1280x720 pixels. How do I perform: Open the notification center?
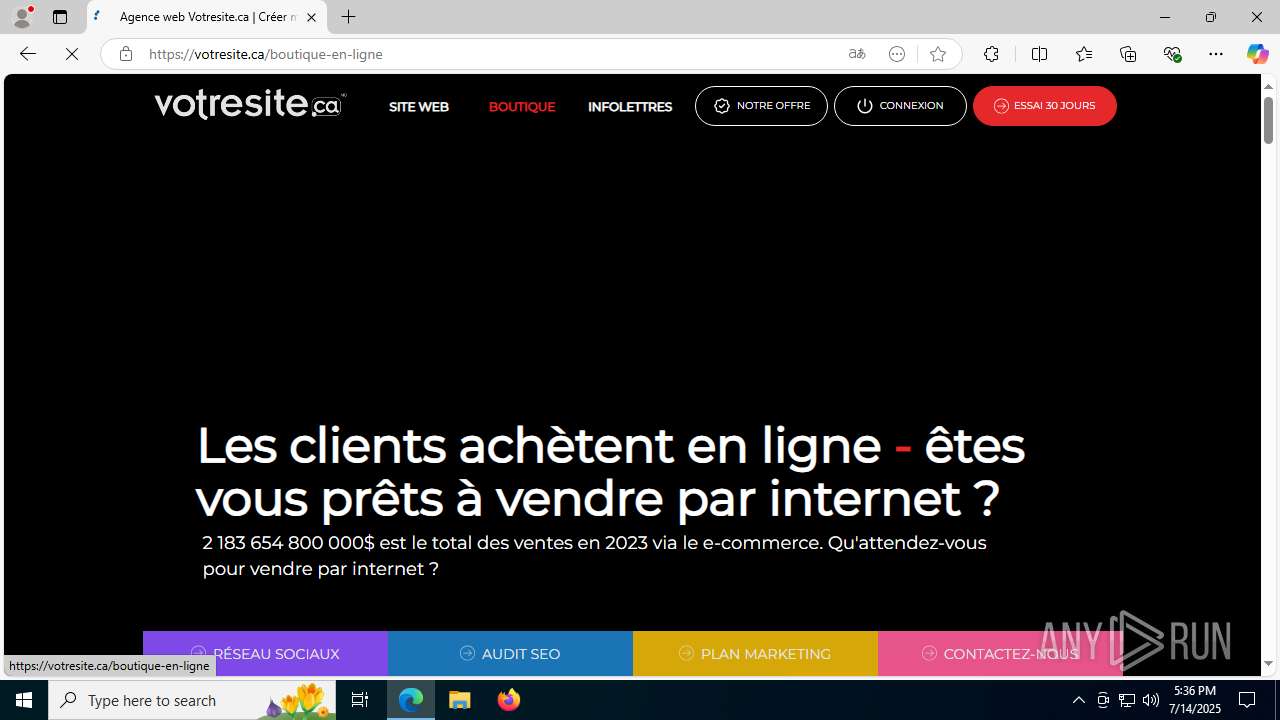click(1248, 700)
